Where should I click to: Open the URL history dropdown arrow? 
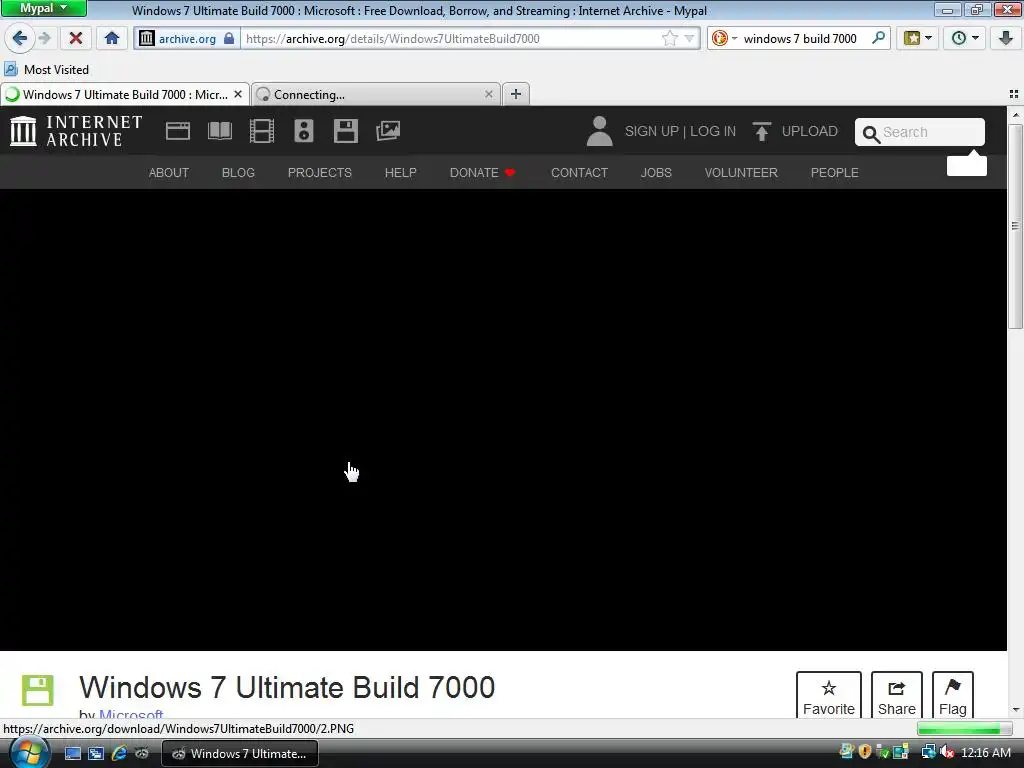[689, 39]
